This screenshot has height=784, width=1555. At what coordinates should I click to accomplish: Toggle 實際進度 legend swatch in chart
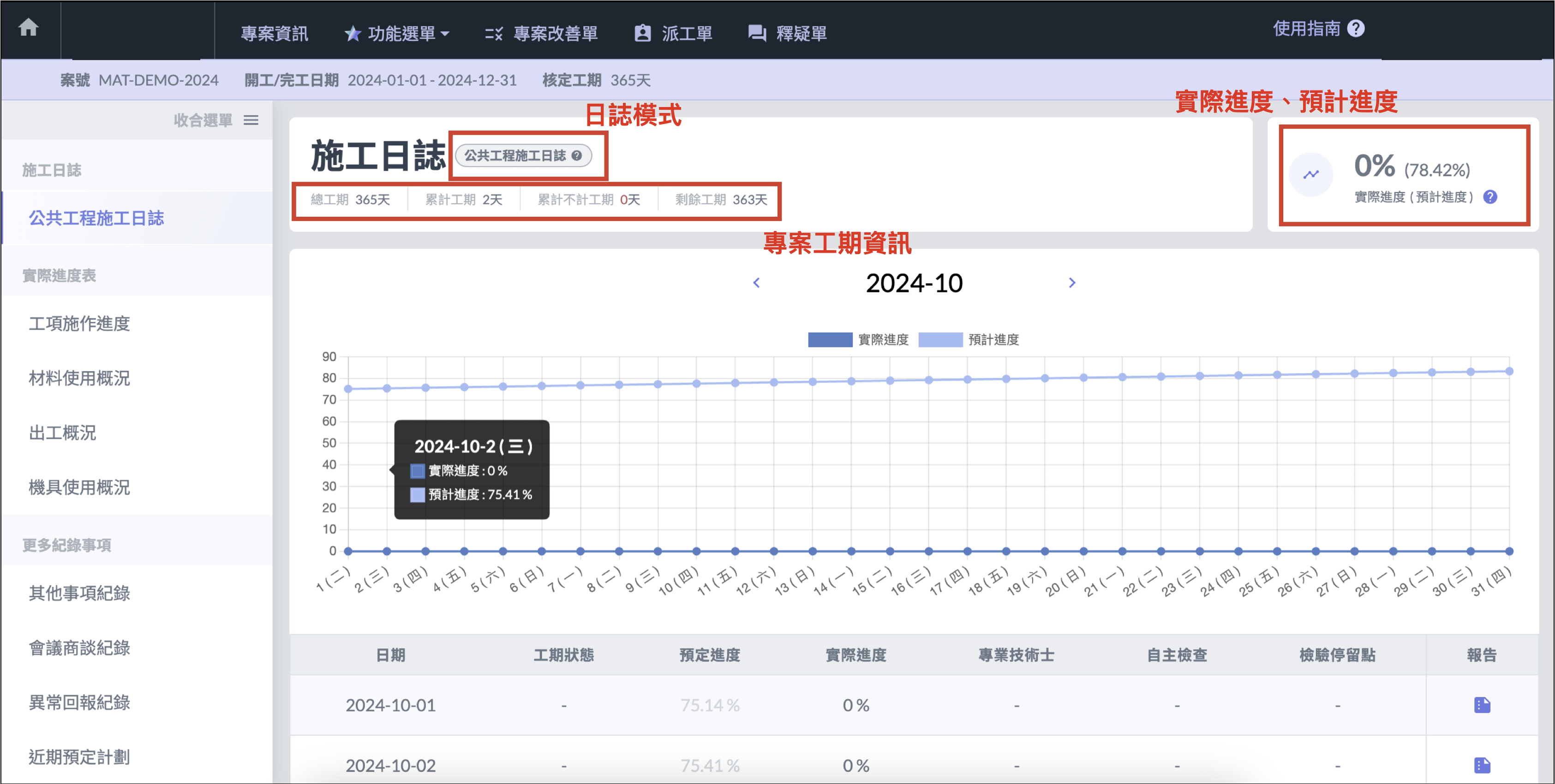(x=830, y=340)
